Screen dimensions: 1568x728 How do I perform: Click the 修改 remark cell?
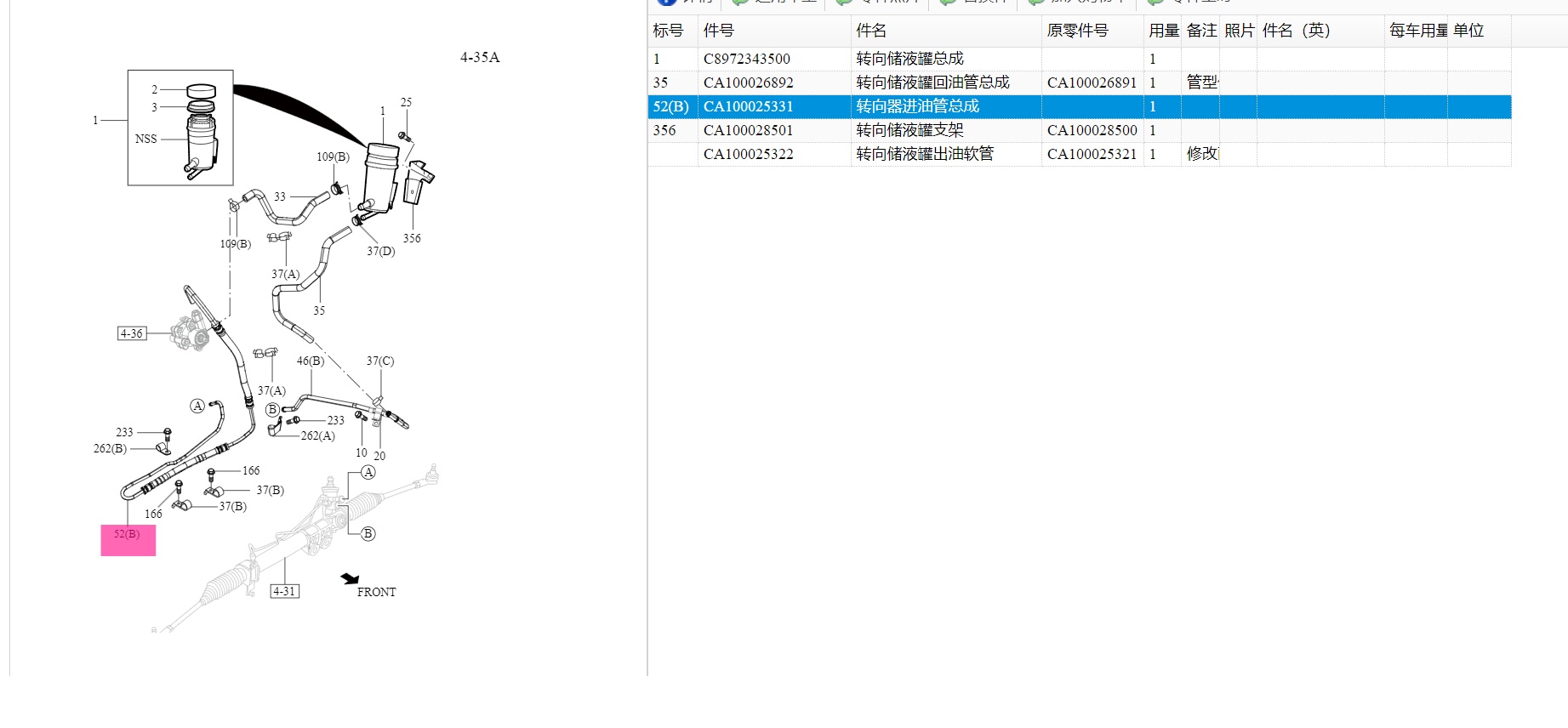pos(1202,154)
